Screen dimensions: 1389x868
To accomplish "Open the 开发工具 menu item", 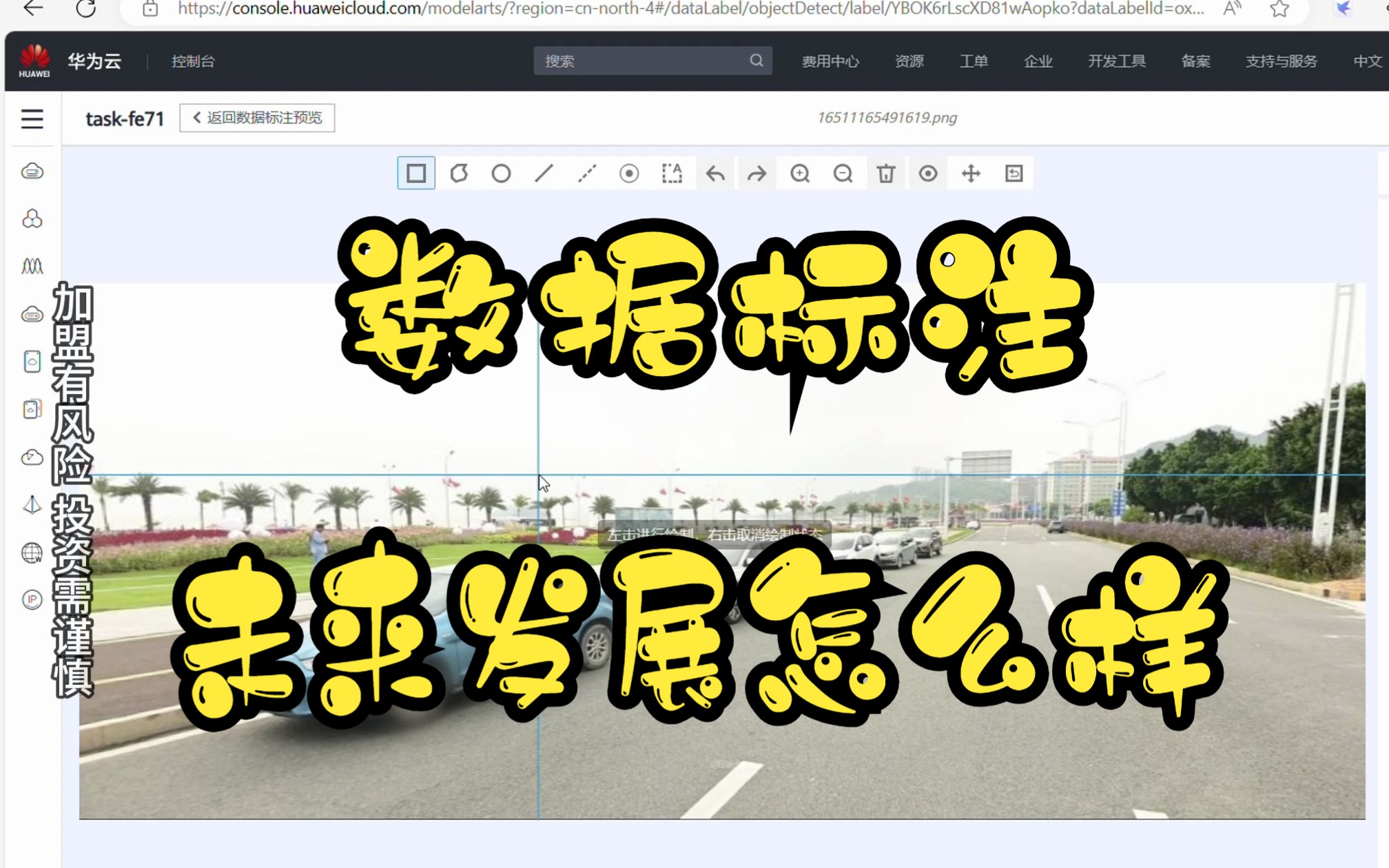I will (x=1117, y=61).
